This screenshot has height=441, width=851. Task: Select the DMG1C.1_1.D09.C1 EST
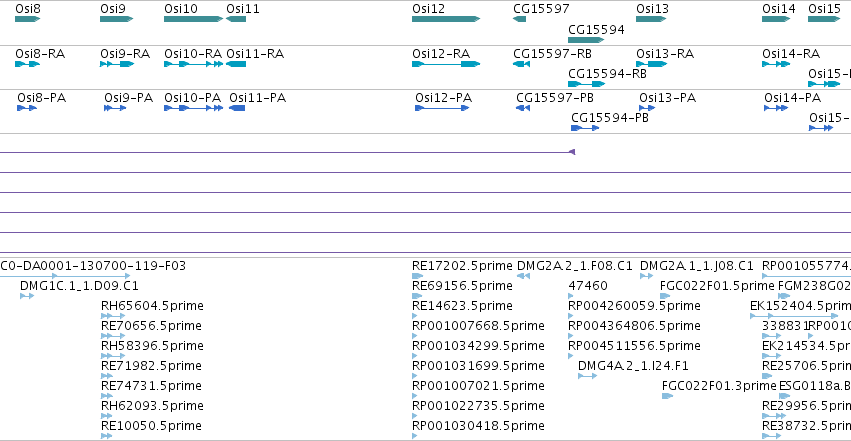point(27,296)
